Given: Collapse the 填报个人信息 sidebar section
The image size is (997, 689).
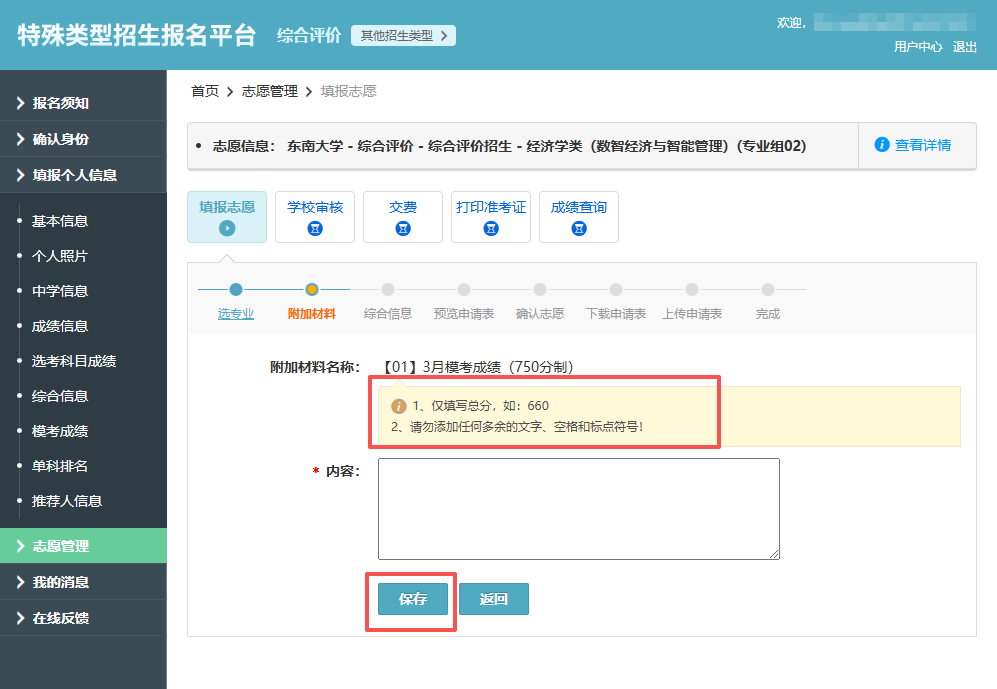Looking at the screenshot, I should pyautogui.click(x=83, y=175).
